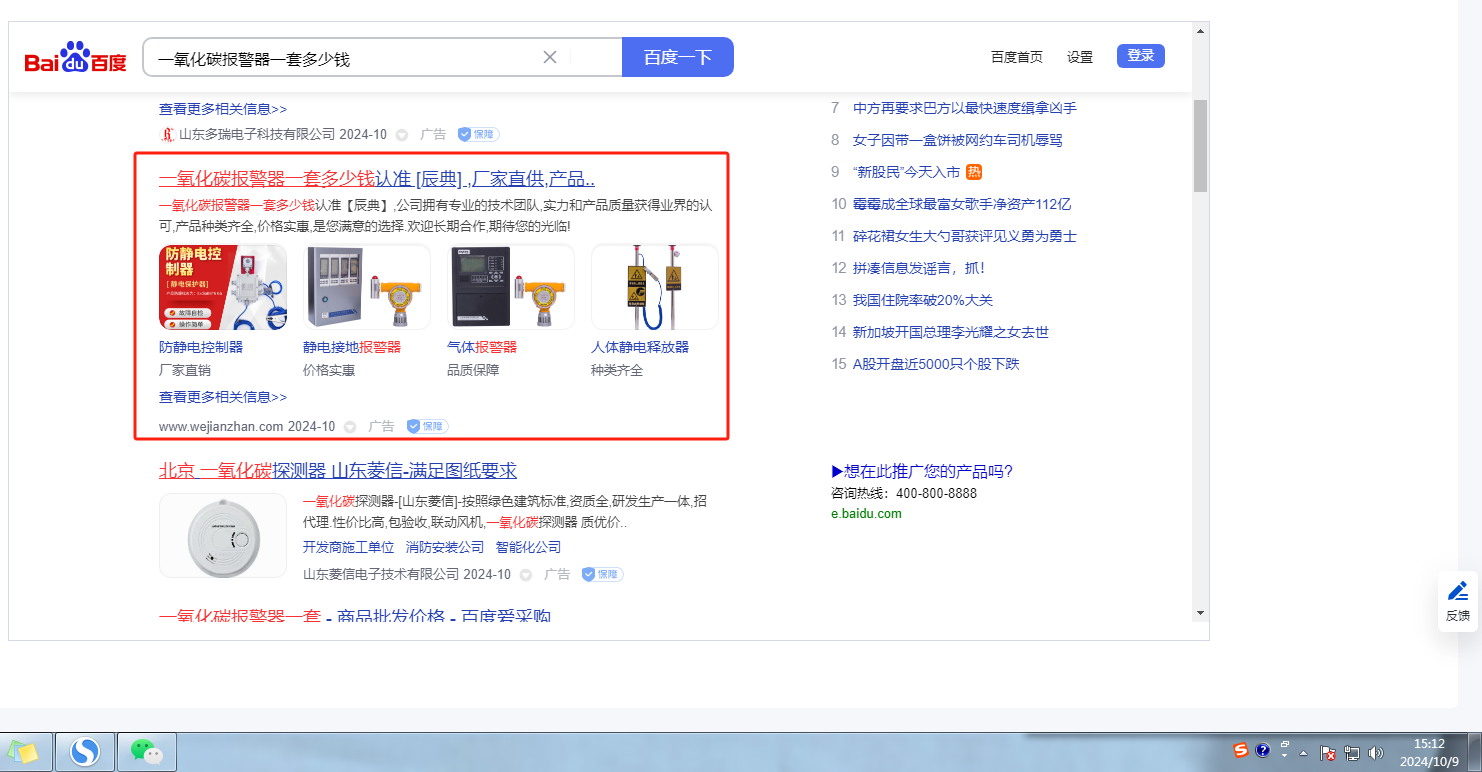The height and width of the screenshot is (772, 1482).
Task: Open result title 北京 一氧化碳探测器 山东菱信
Action: (x=338, y=471)
